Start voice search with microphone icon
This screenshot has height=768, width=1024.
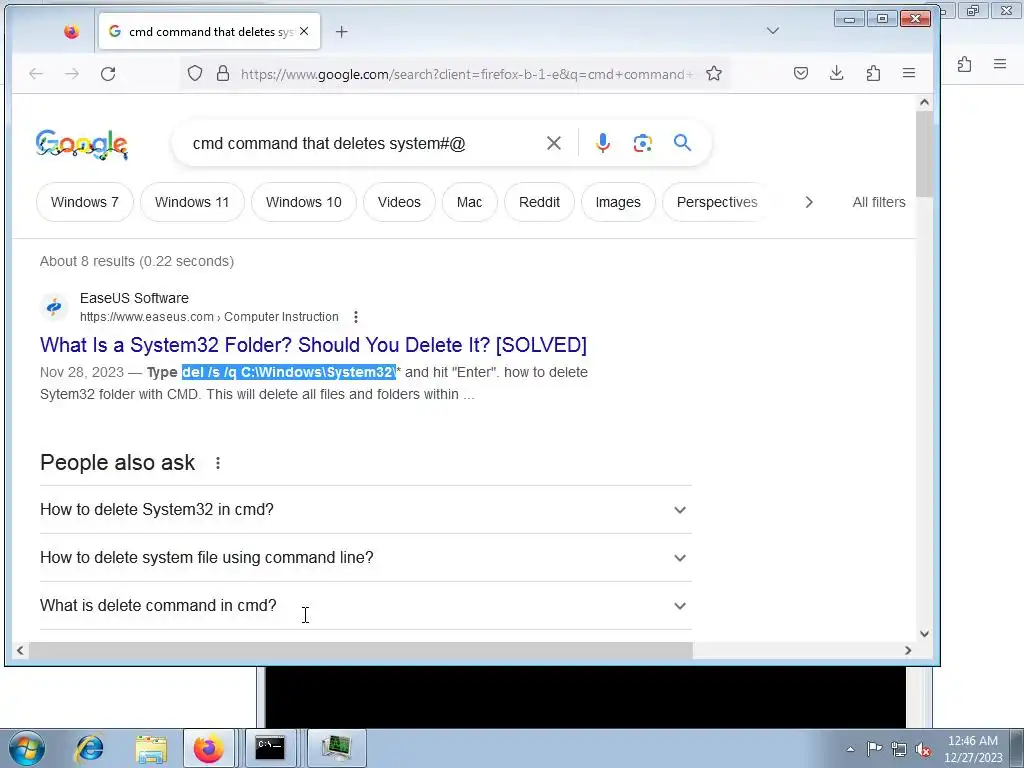point(603,143)
